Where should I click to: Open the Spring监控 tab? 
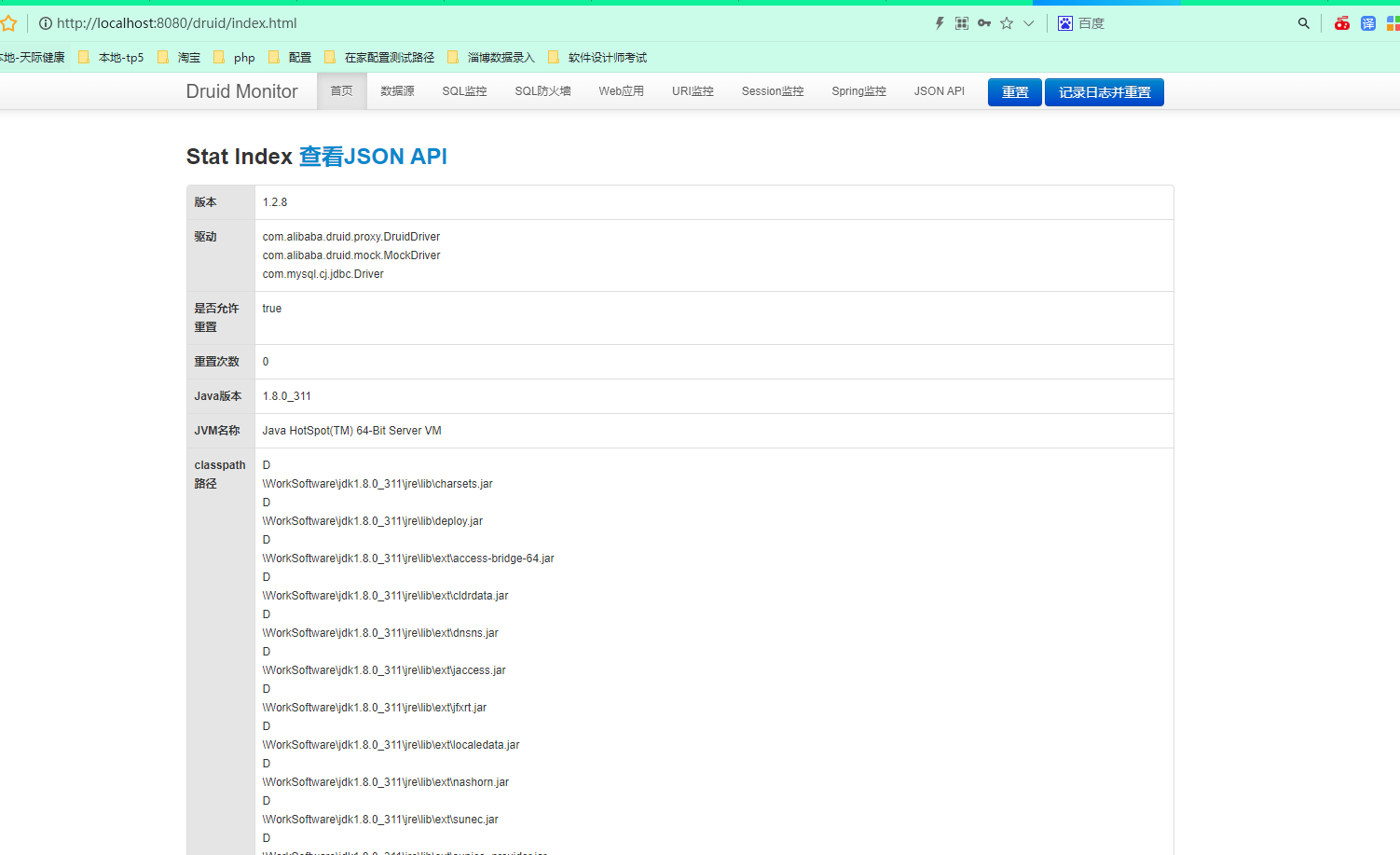coord(858,91)
